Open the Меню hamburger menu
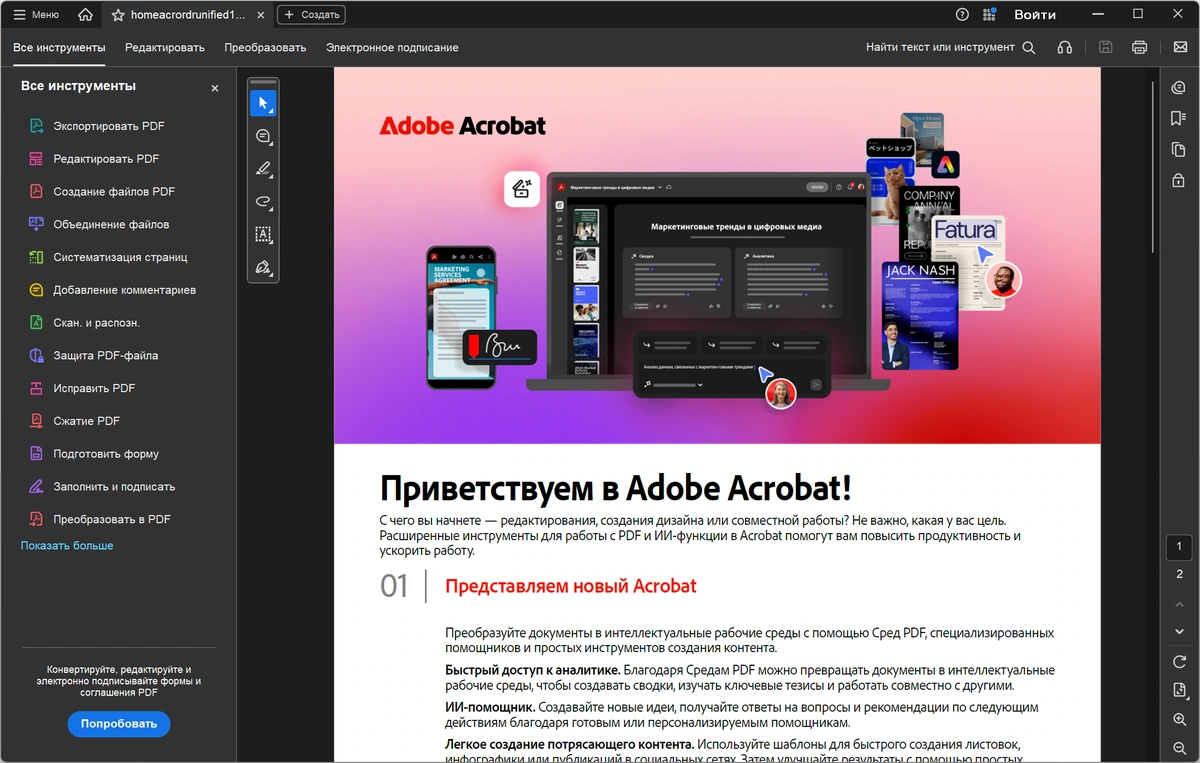Viewport: 1200px width, 763px height. [x=36, y=15]
